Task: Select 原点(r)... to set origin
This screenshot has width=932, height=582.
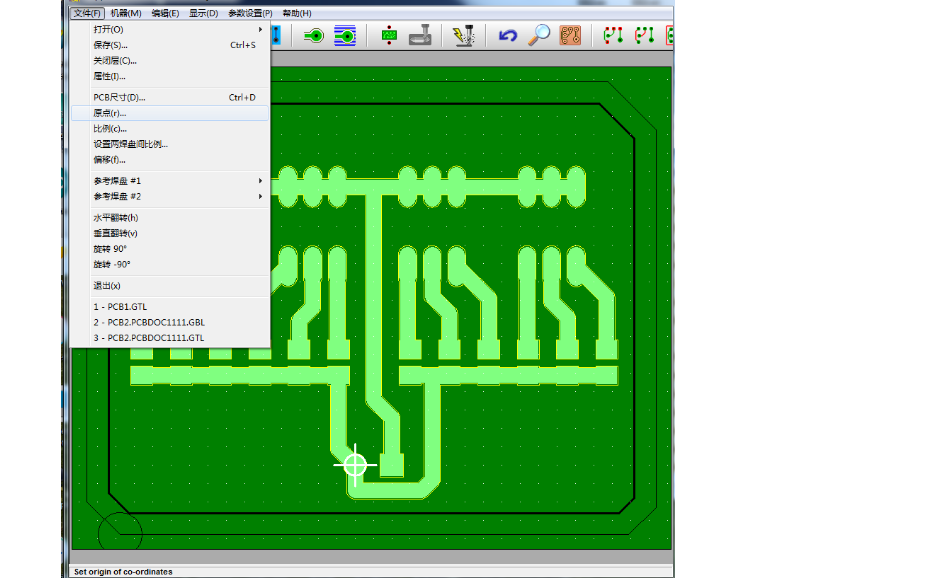Action: [x=170, y=113]
